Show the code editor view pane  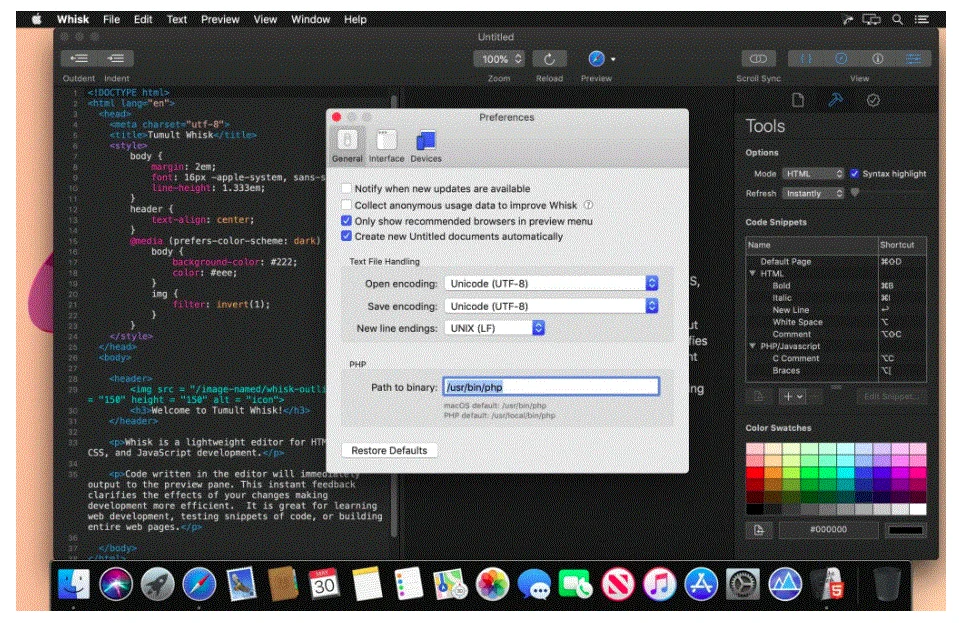[806, 59]
